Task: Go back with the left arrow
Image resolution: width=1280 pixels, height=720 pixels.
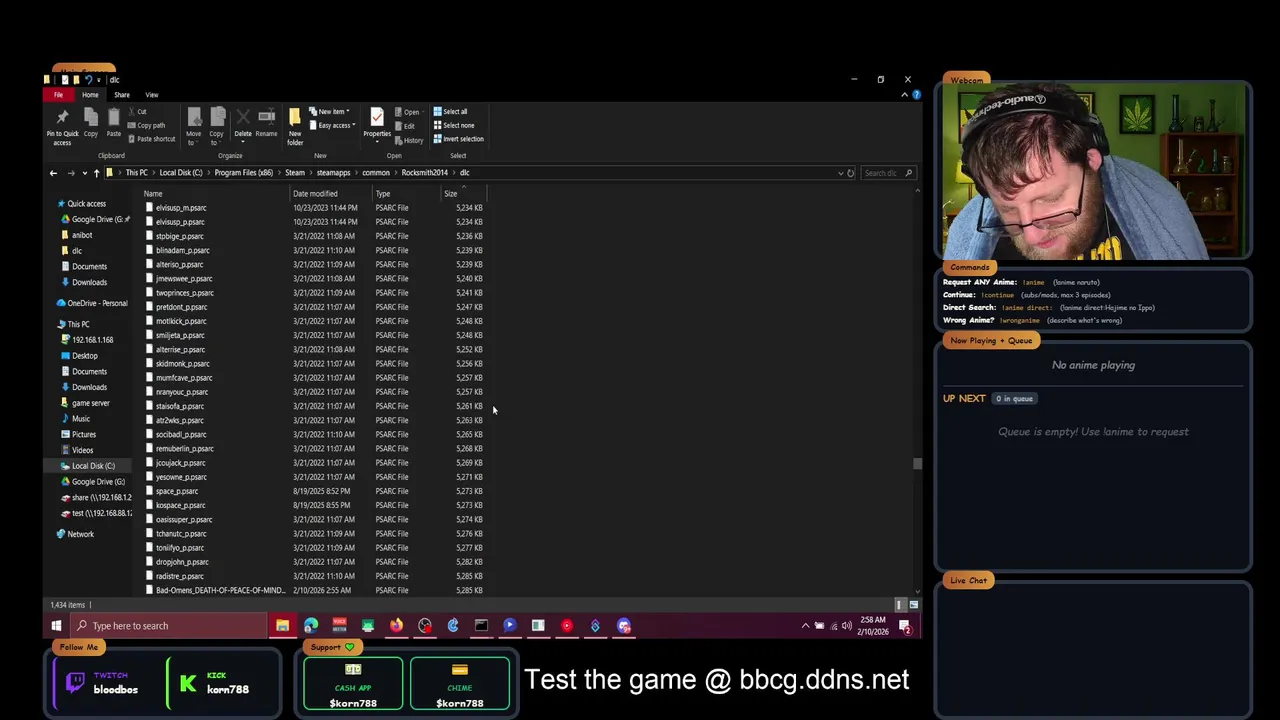Action: pyautogui.click(x=53, y=173)
